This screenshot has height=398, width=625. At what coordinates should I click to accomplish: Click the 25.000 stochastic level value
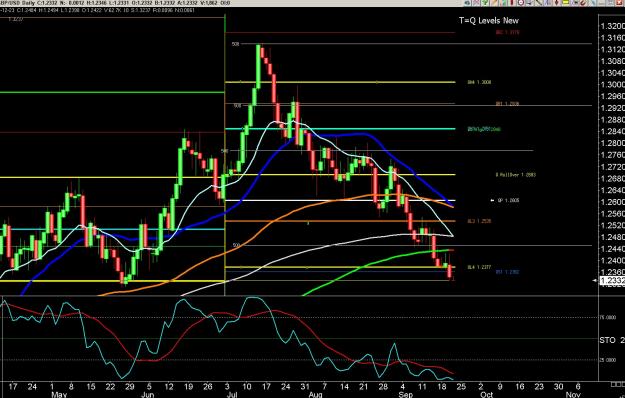[607, 360]
